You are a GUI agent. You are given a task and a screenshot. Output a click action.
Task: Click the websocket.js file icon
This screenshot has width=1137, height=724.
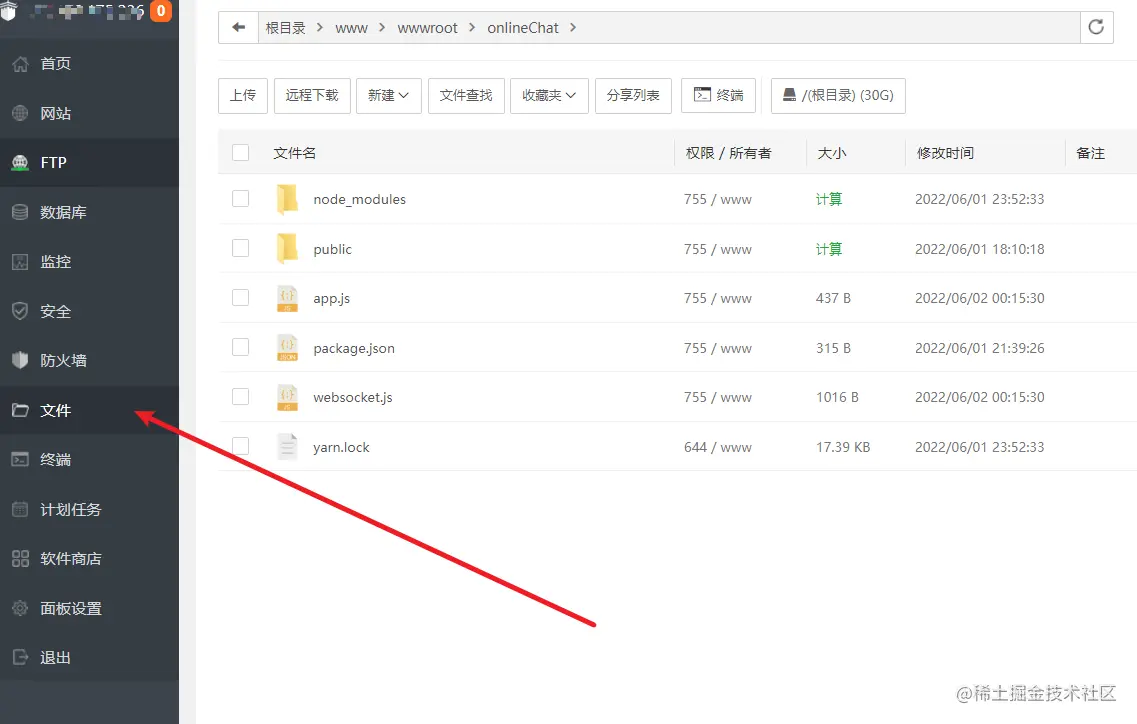287,397
